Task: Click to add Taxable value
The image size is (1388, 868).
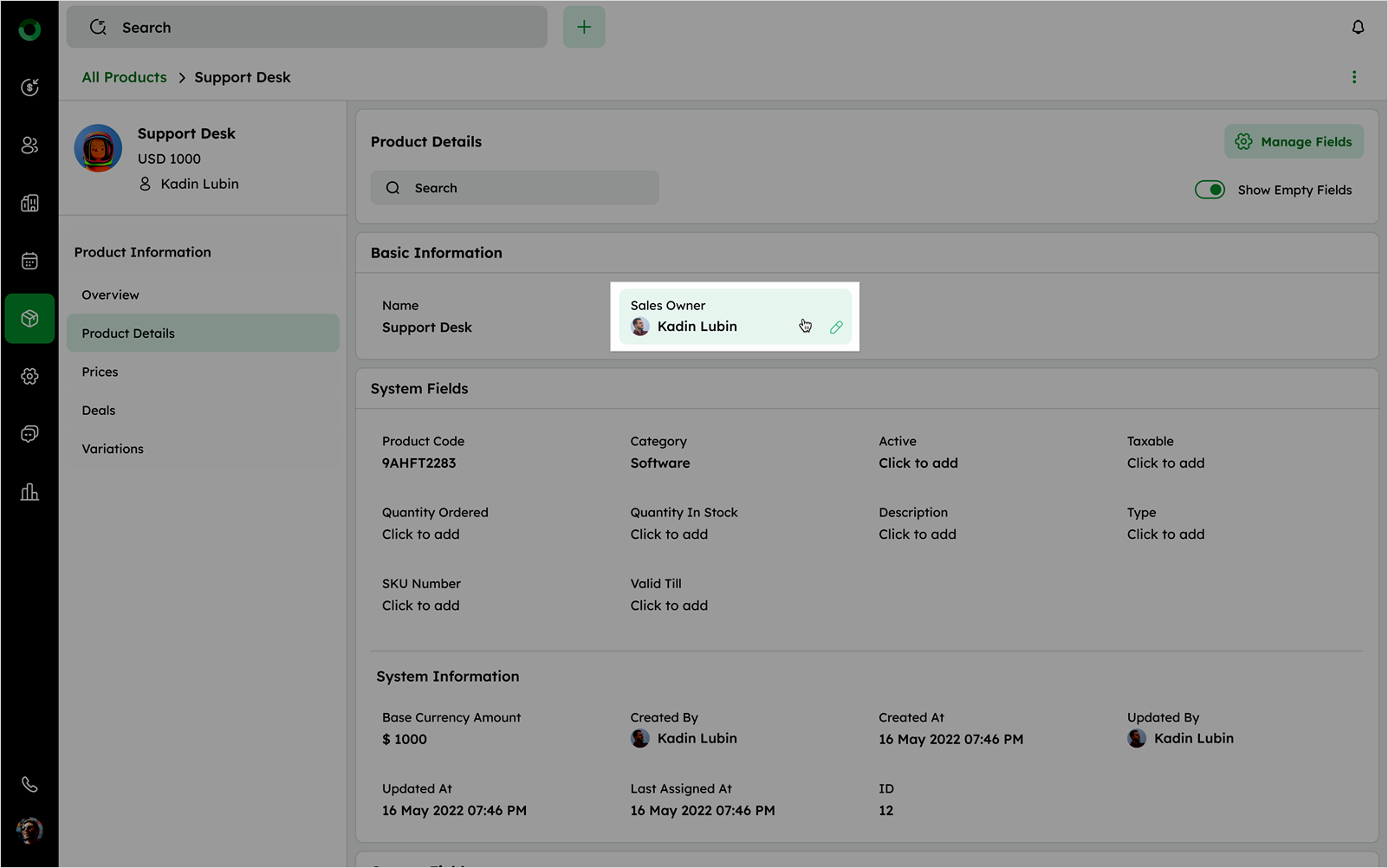Action: [x=1165, y=463]
